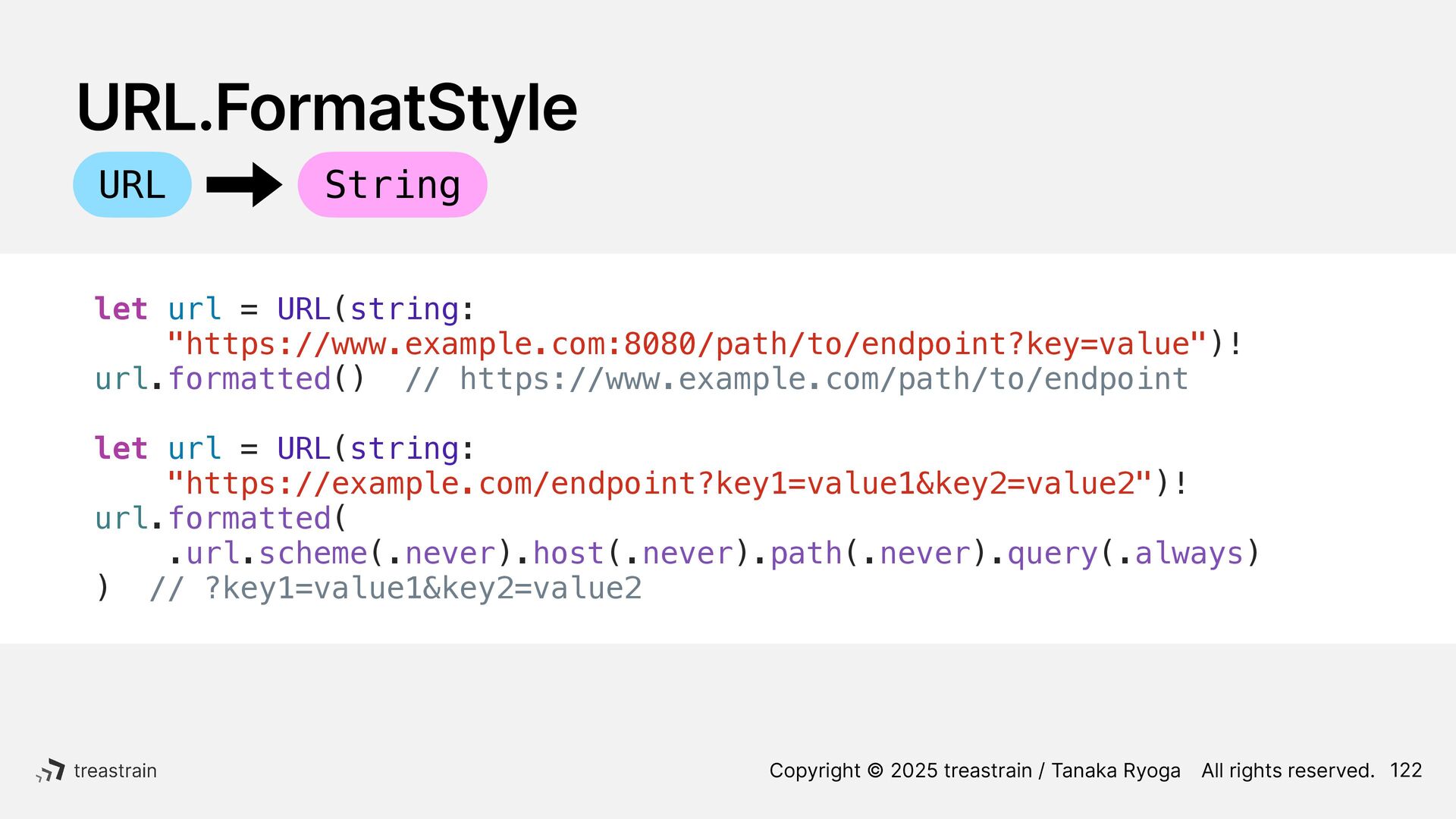Click the black arrow between URL and String
This screenshot has height=819, width=1456.
[244, 184]
